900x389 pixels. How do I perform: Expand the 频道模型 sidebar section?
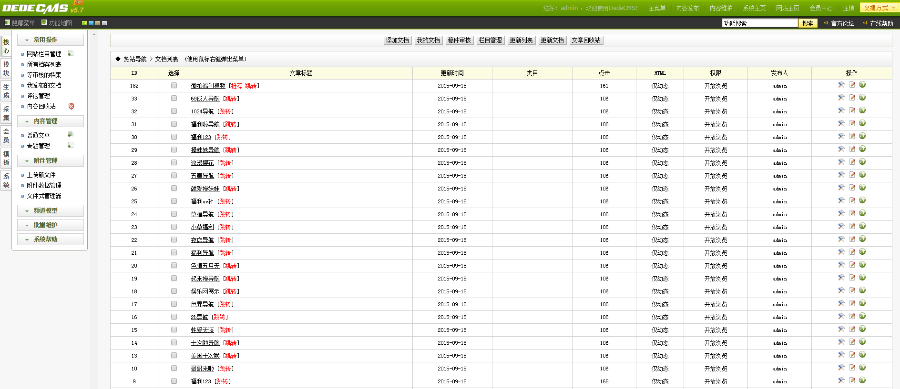point(51,211)
